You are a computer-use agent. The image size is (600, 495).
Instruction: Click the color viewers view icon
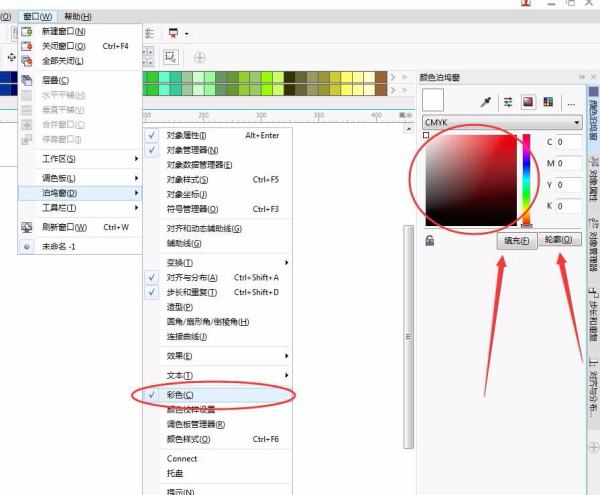tap(528, 102)
